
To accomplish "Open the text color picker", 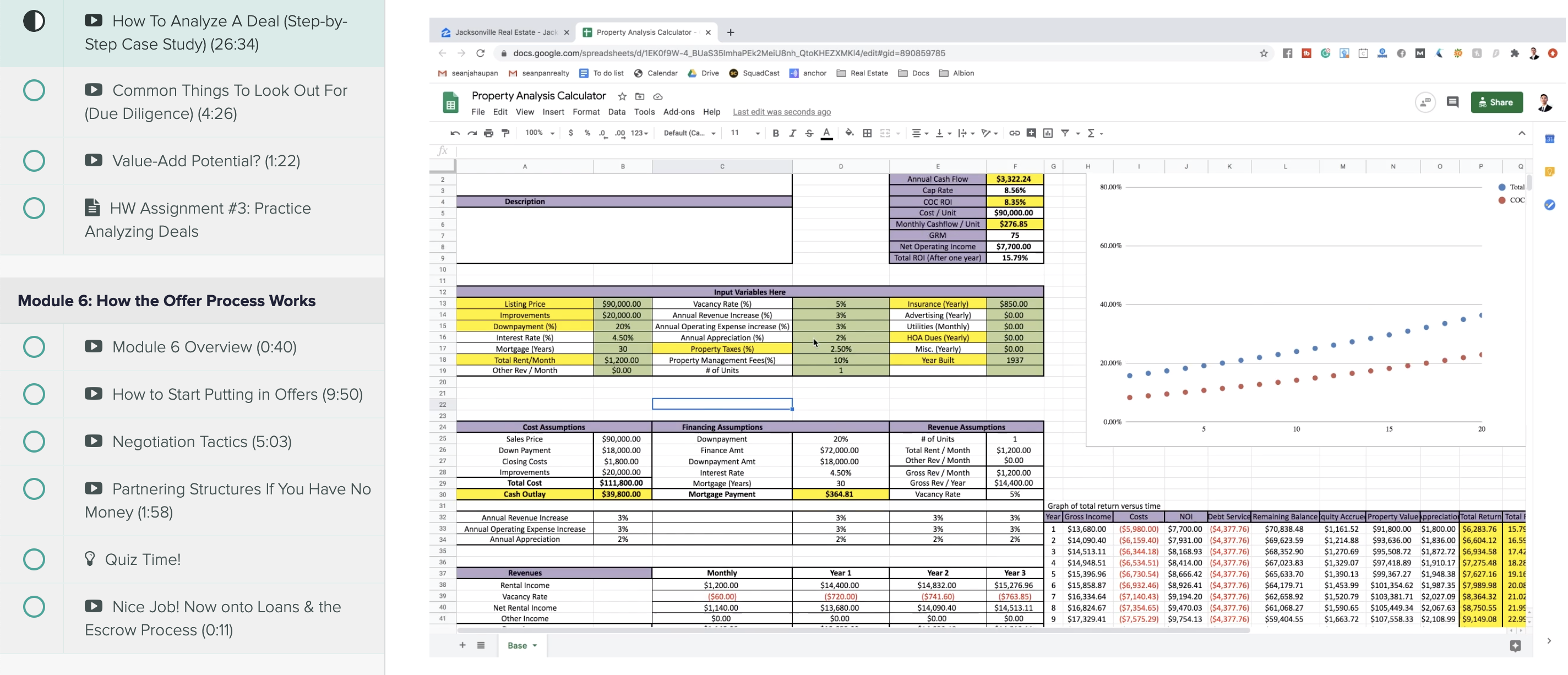I will (826, 133).
